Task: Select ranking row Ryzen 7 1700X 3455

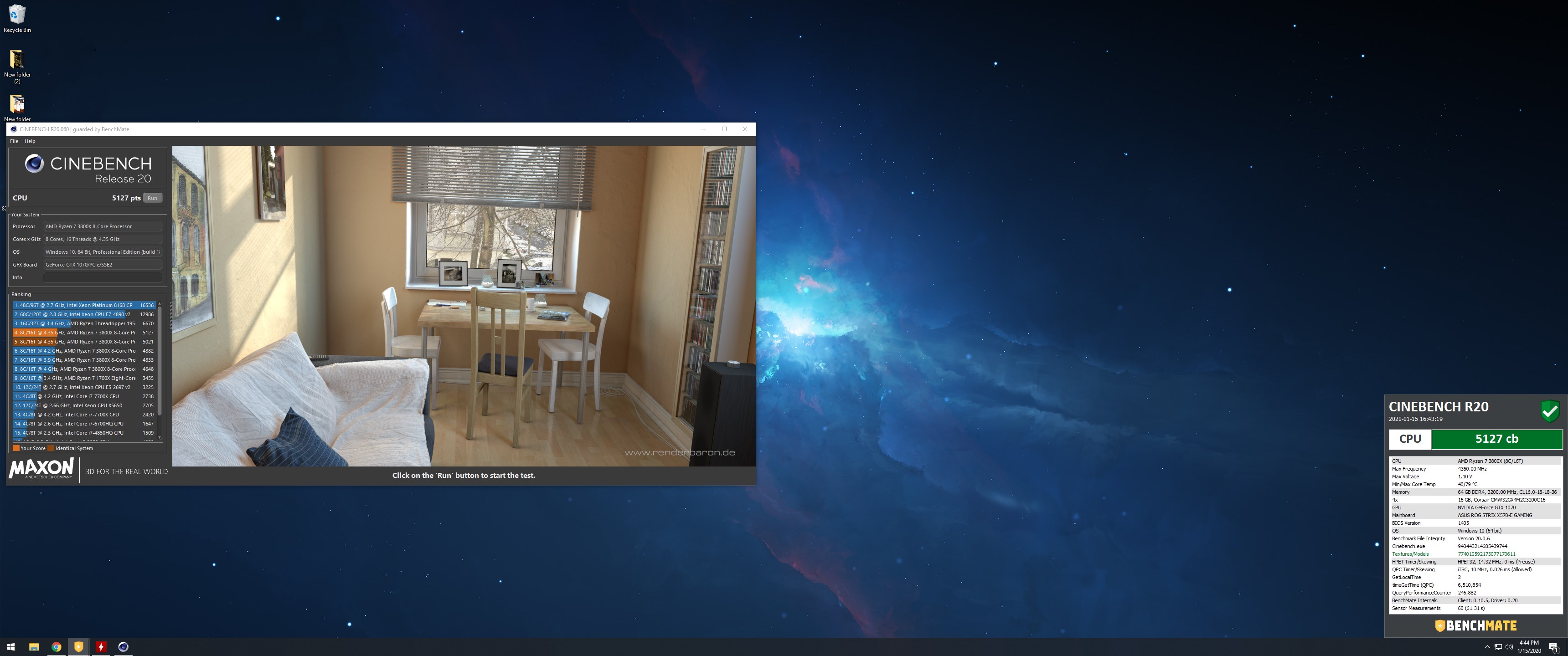Action: [x=84, y=379]
